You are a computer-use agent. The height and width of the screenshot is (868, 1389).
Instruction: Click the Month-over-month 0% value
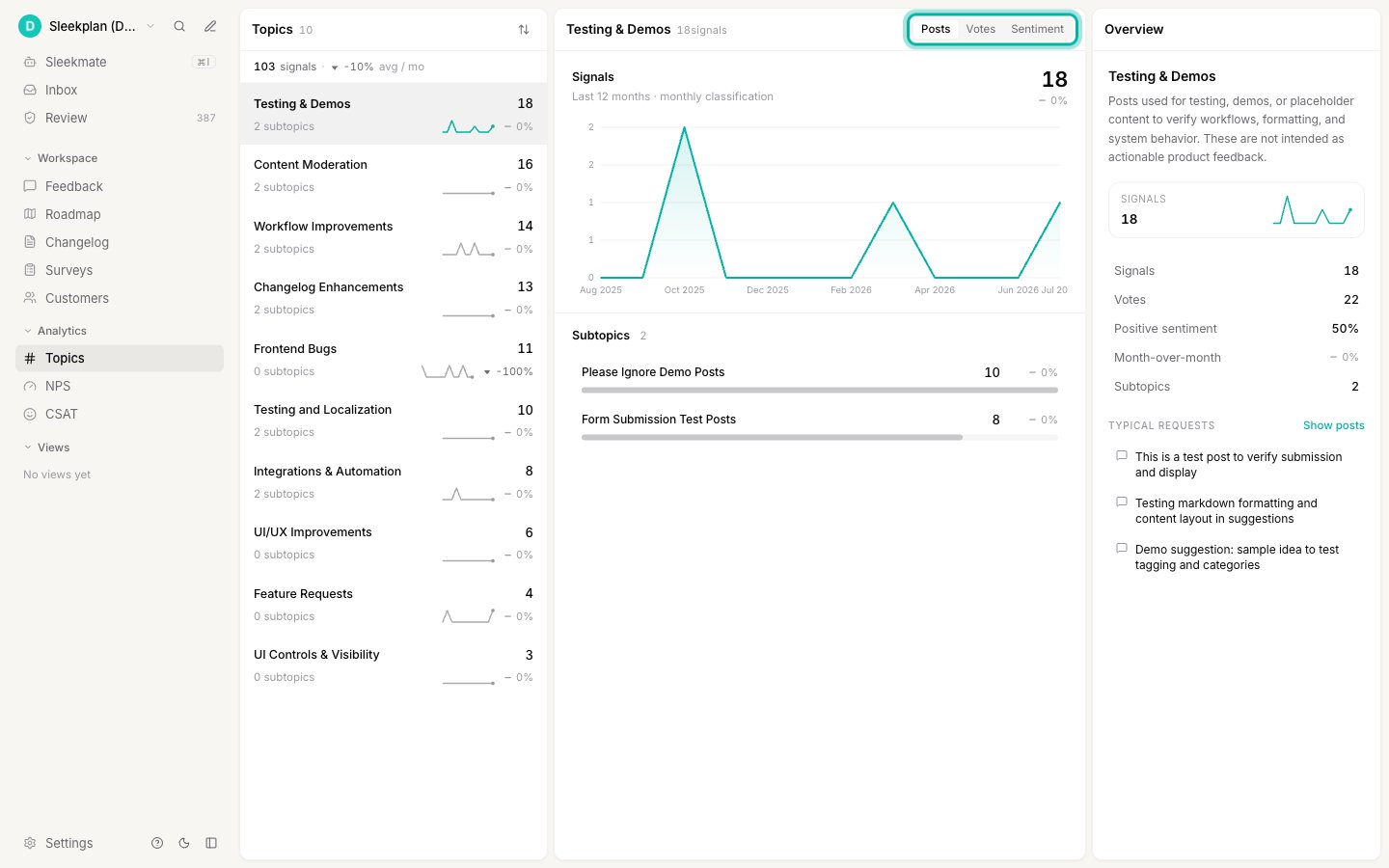[x=1344, y=358]
